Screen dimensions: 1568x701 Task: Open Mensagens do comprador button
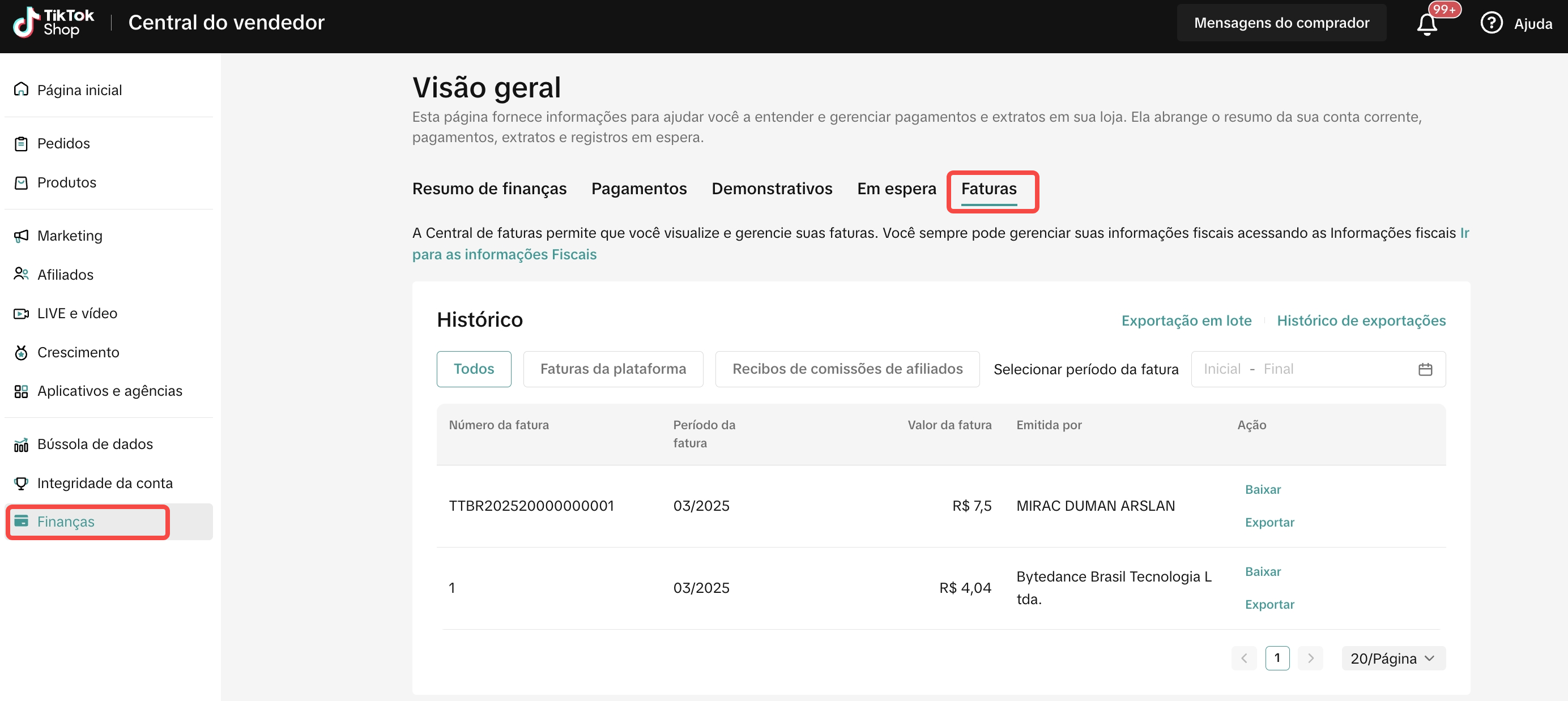coord(1281,23)
